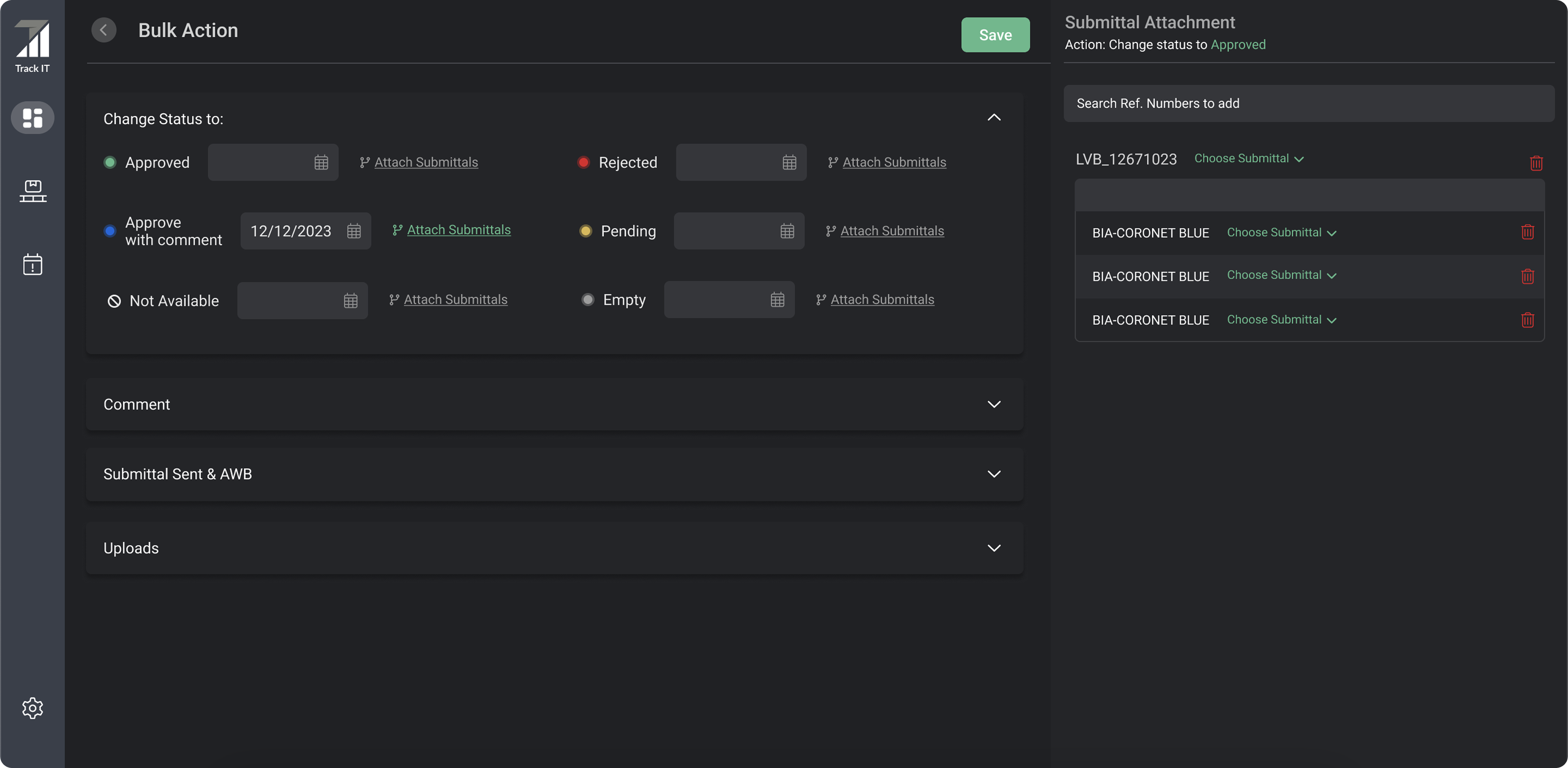The image size is (1568, 768).
Task: Open calendar picker for Empty date
Action: (777, 300)
